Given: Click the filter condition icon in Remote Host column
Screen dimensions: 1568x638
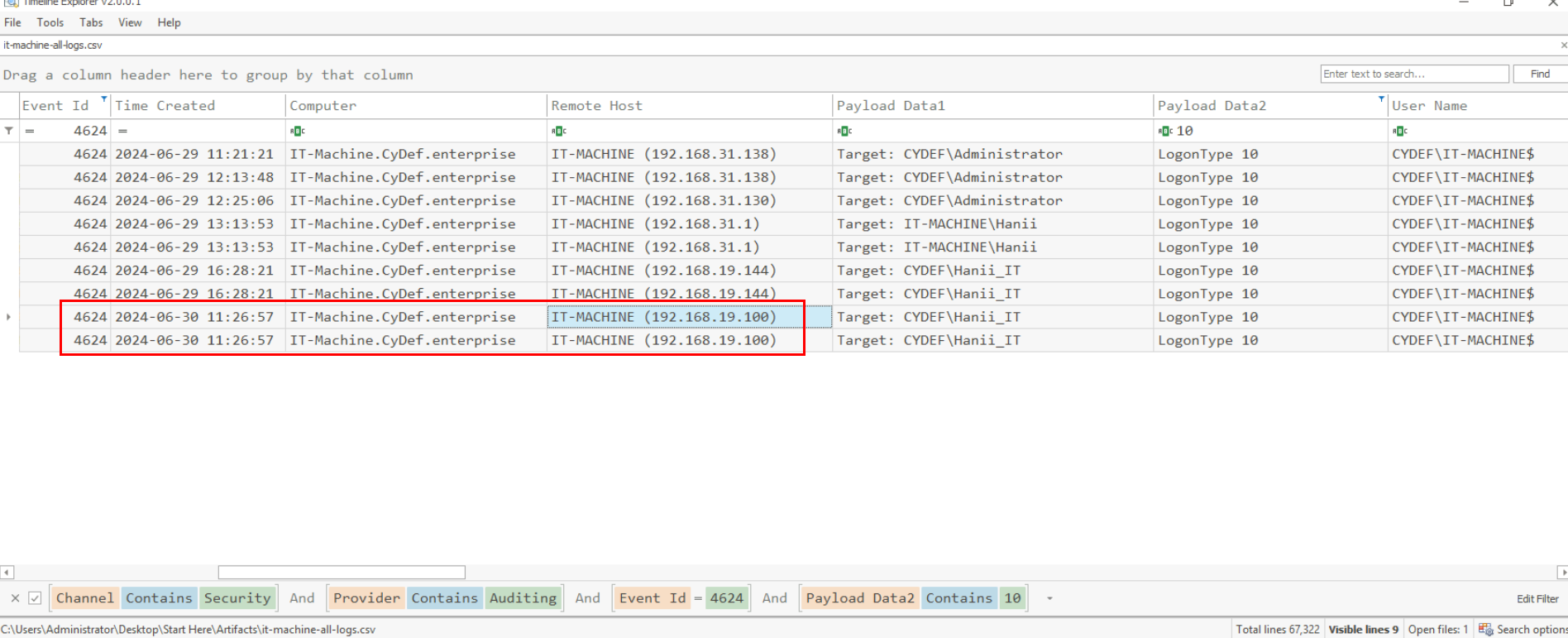Looking at the screenshot, I should 559,131.
